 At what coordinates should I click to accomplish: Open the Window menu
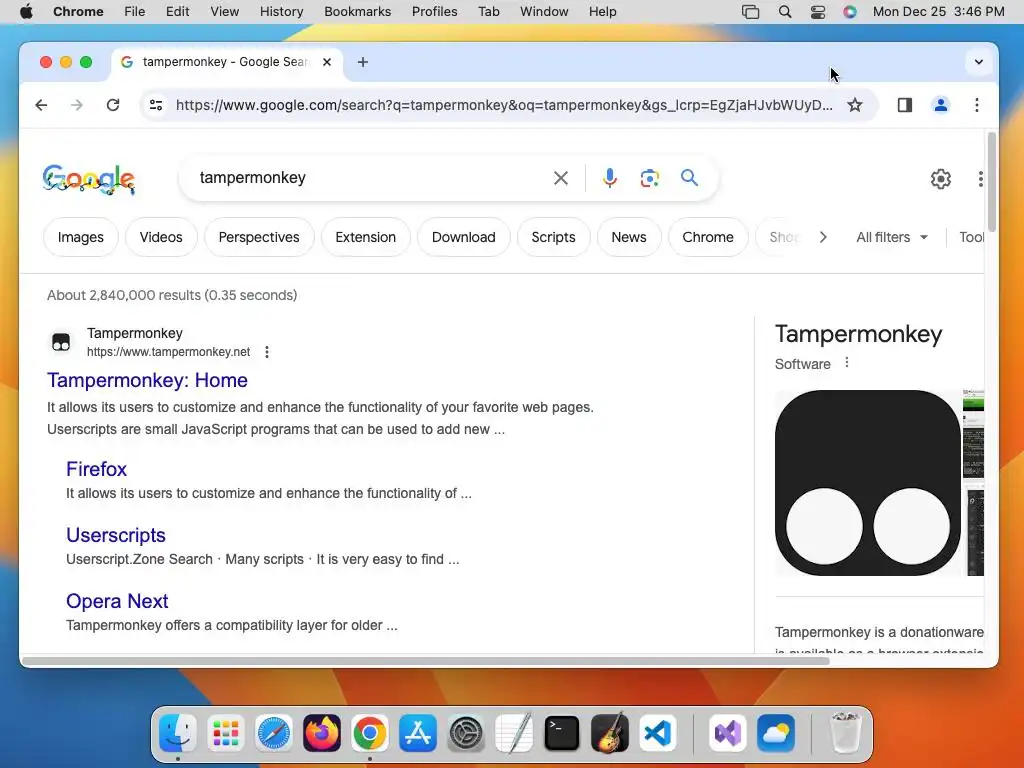tap(544, 12)
